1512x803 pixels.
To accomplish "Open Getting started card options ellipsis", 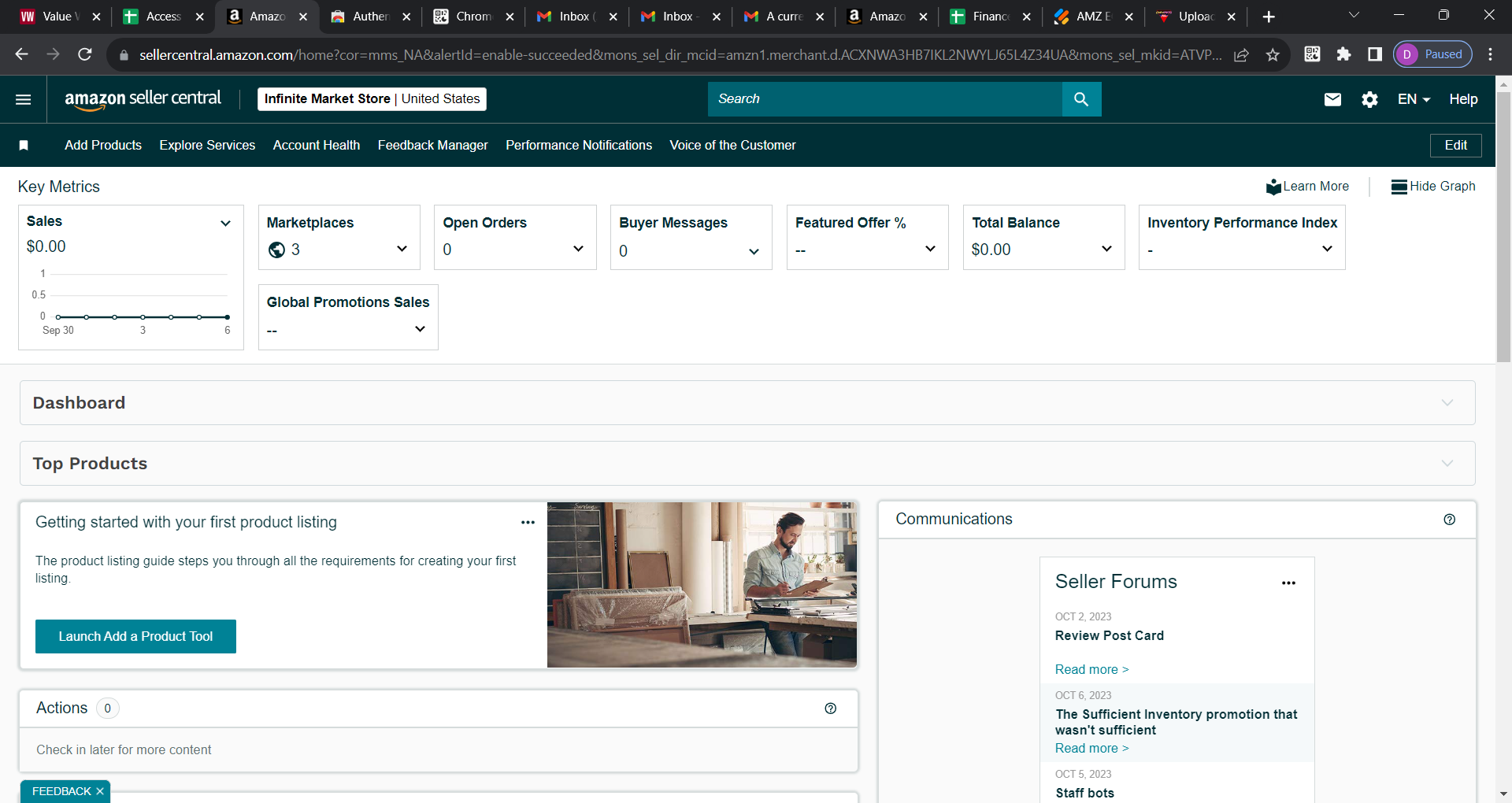I will point(528,523).
